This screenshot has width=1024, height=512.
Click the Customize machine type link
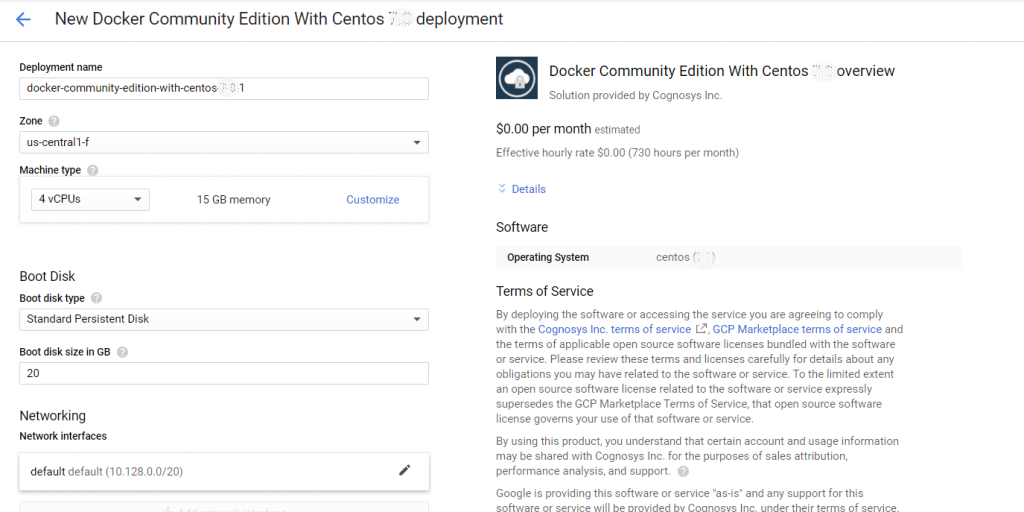(372, 200)
